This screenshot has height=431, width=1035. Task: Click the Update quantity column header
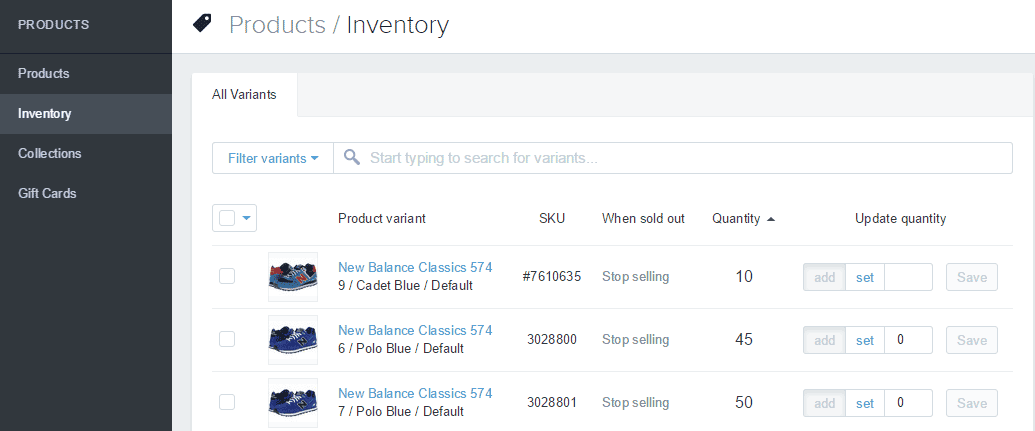[900, 218]
